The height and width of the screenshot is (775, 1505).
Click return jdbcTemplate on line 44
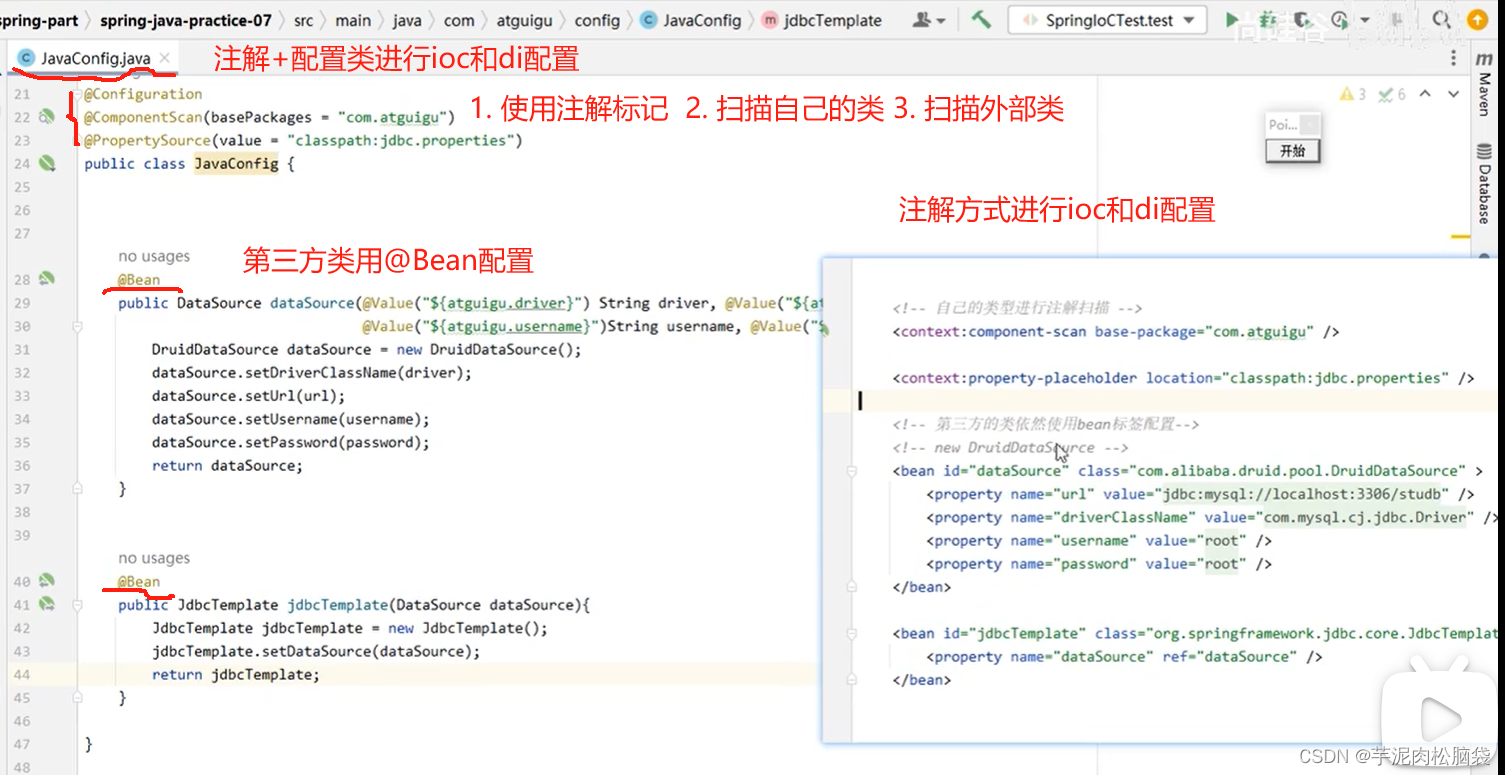236,674
